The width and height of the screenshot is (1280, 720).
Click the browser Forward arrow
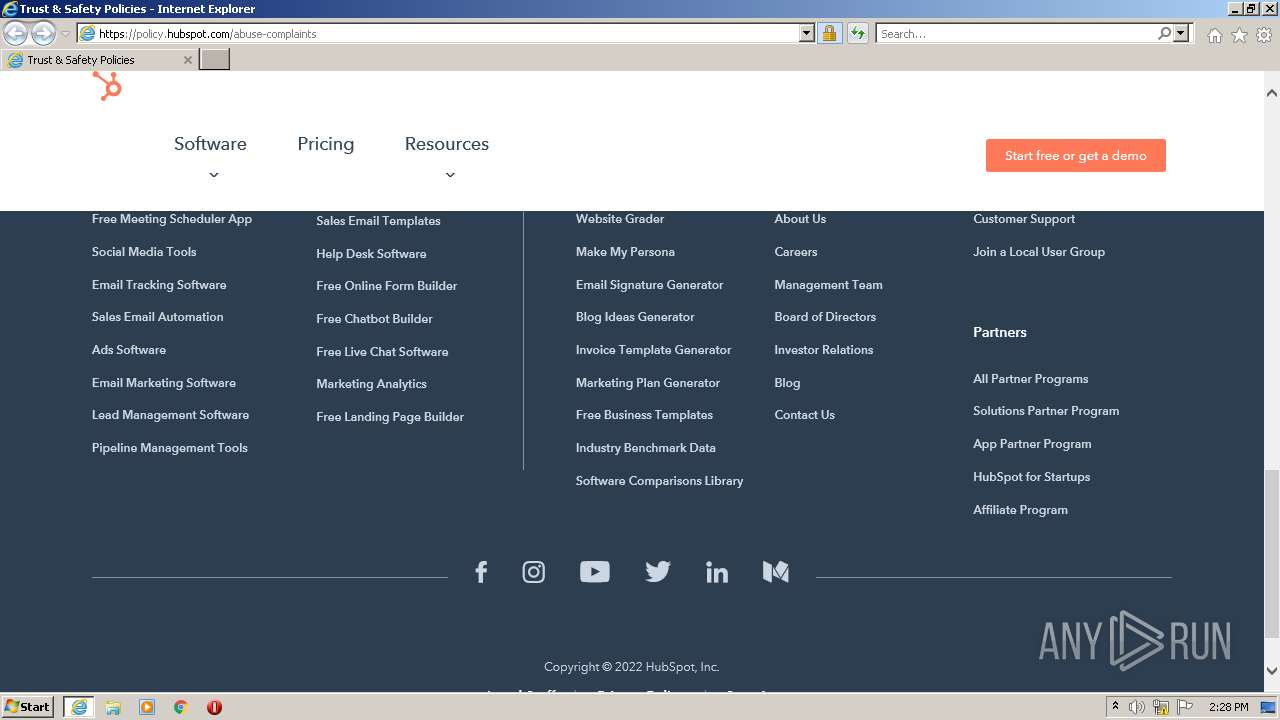click(x=43, y=33)
